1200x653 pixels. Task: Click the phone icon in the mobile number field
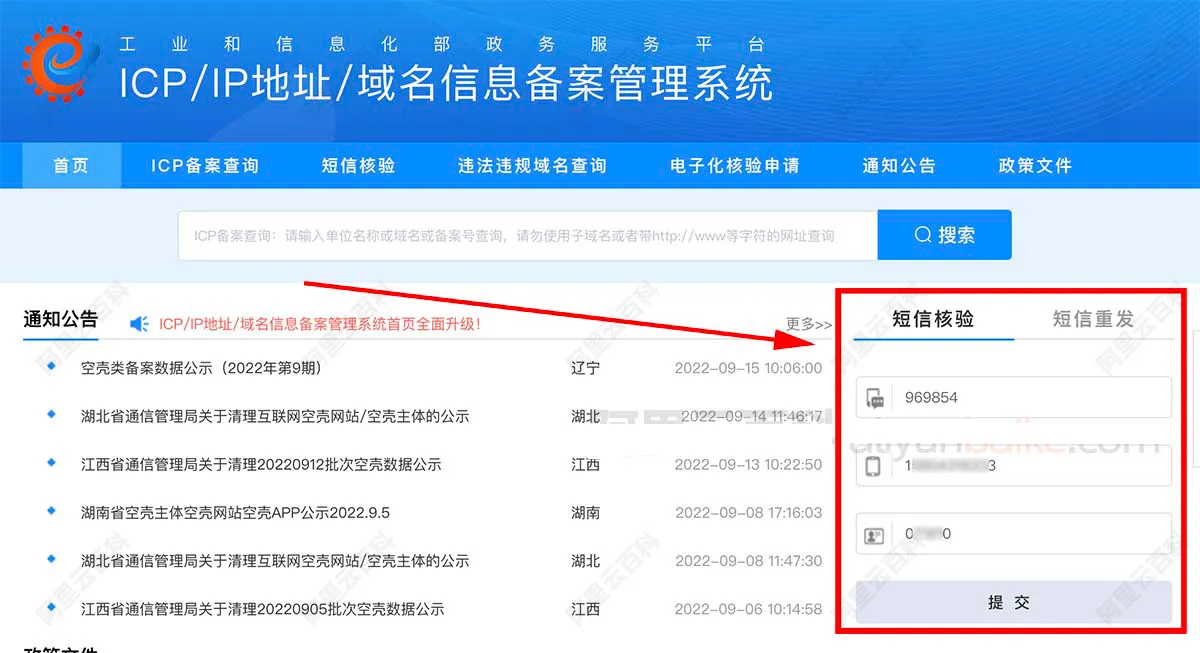pos(873,465)
